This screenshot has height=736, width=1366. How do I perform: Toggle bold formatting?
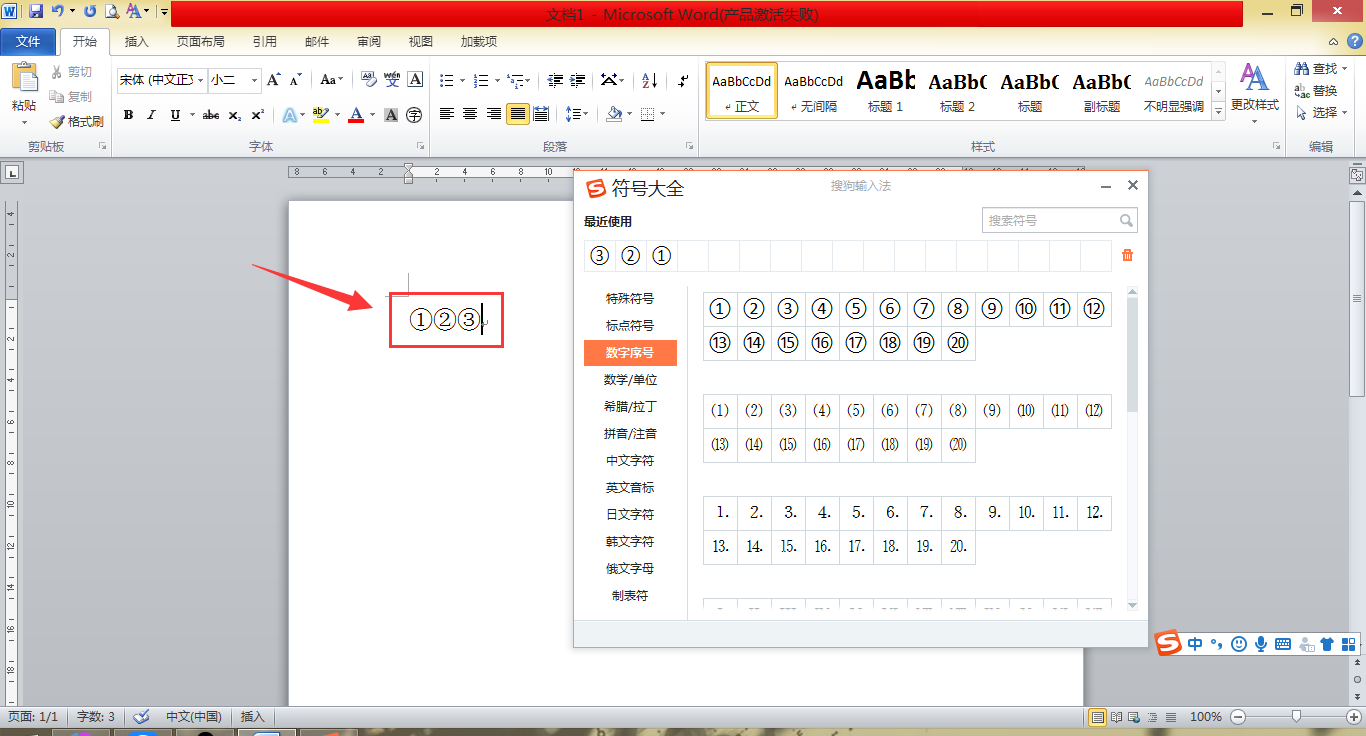[x=128, y=114]
